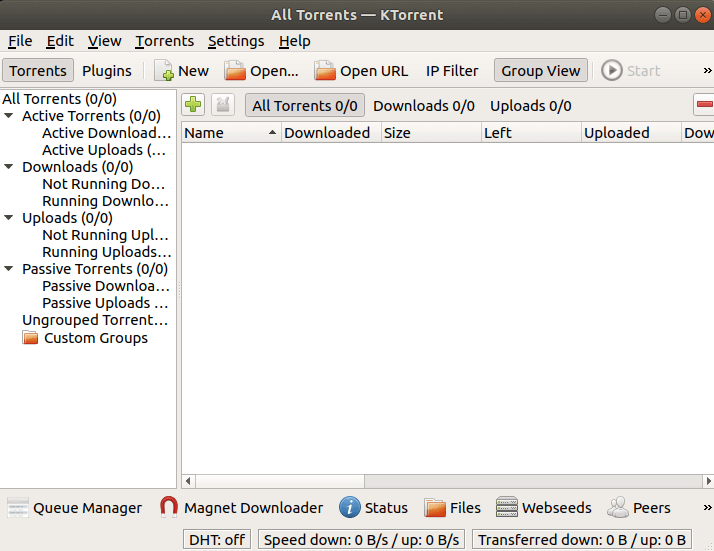
Task: Click the Open URL icon
Action: pyautogui.click(x=325, y=71)
